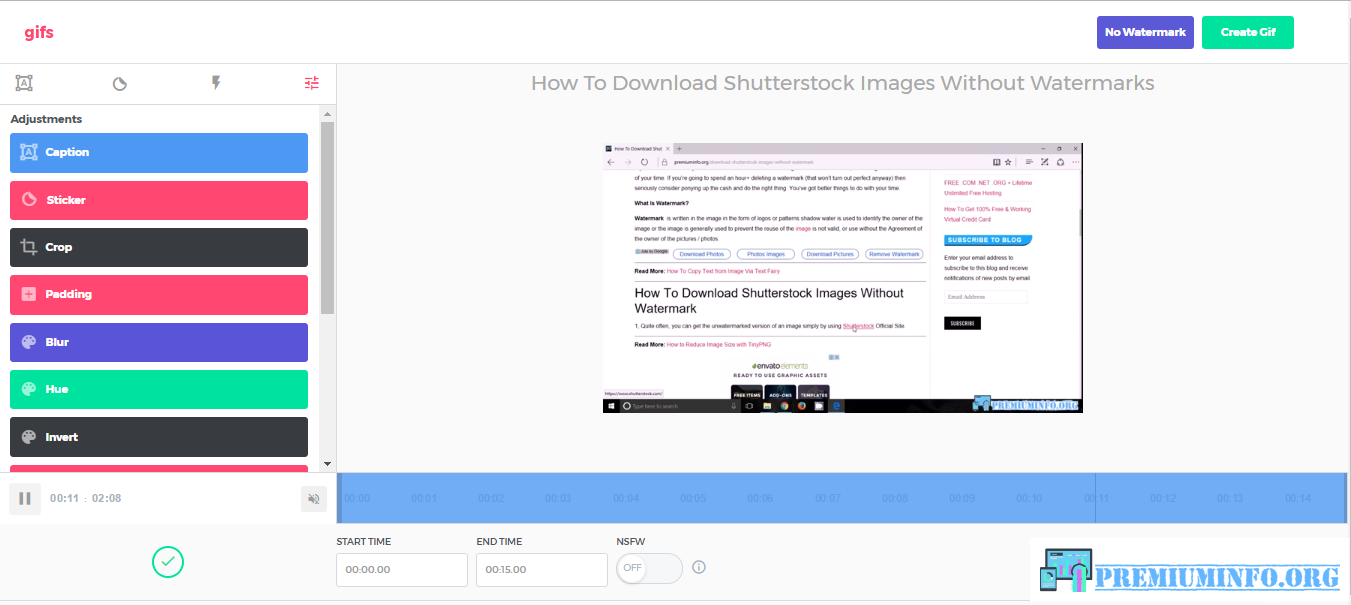Click the Create Gif button
1351x605 pixels.
point(1248,32)
